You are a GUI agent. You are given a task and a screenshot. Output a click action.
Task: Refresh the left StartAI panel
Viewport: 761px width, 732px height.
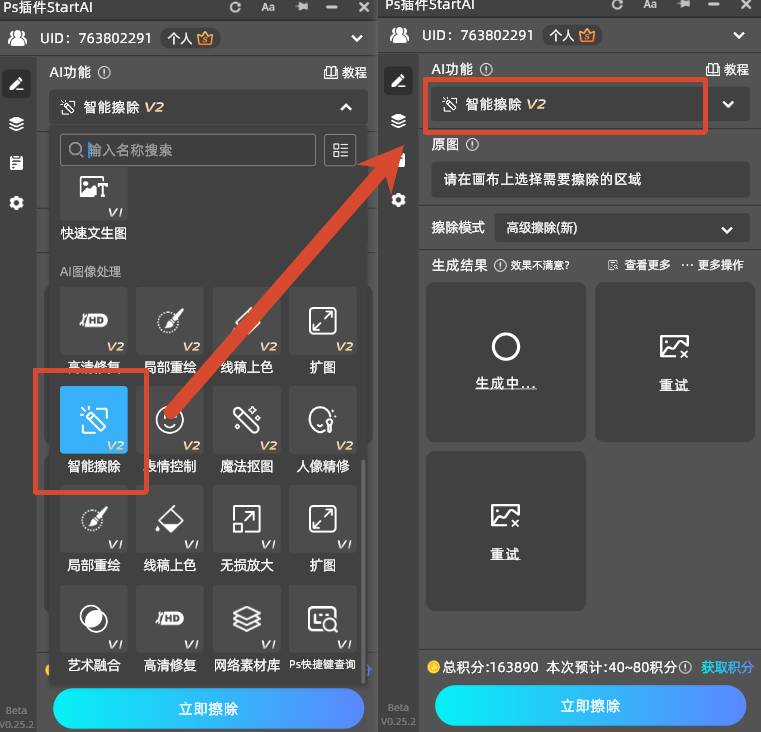[235, 7]
